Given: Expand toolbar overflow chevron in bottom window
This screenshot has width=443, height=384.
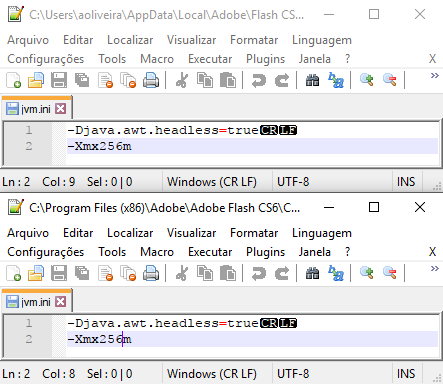Looking at the screenshot, I should coord(434,268).
